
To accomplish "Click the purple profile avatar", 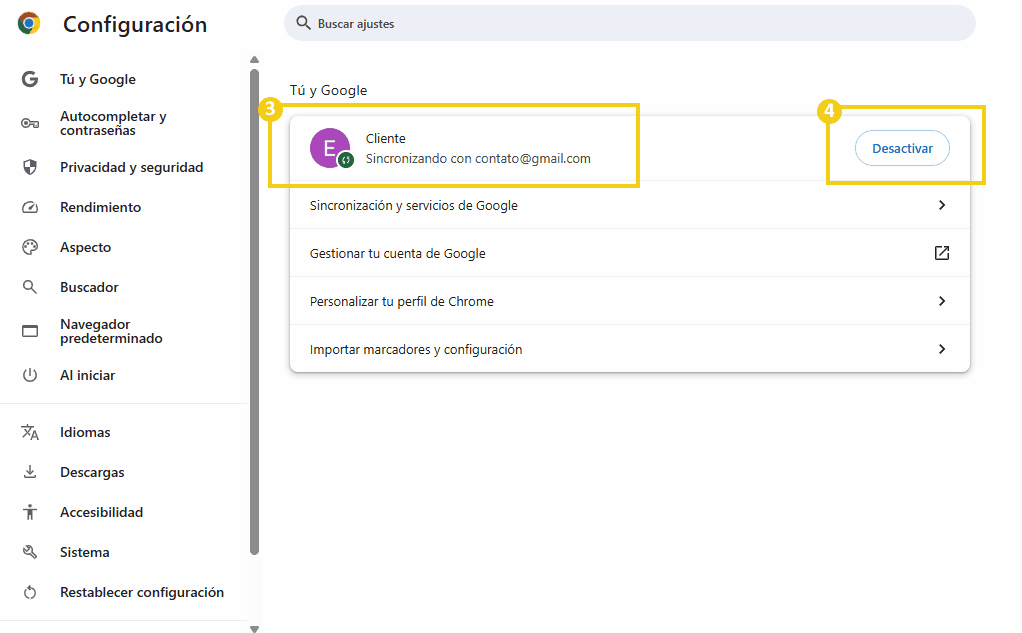I will tap(330, 148).
